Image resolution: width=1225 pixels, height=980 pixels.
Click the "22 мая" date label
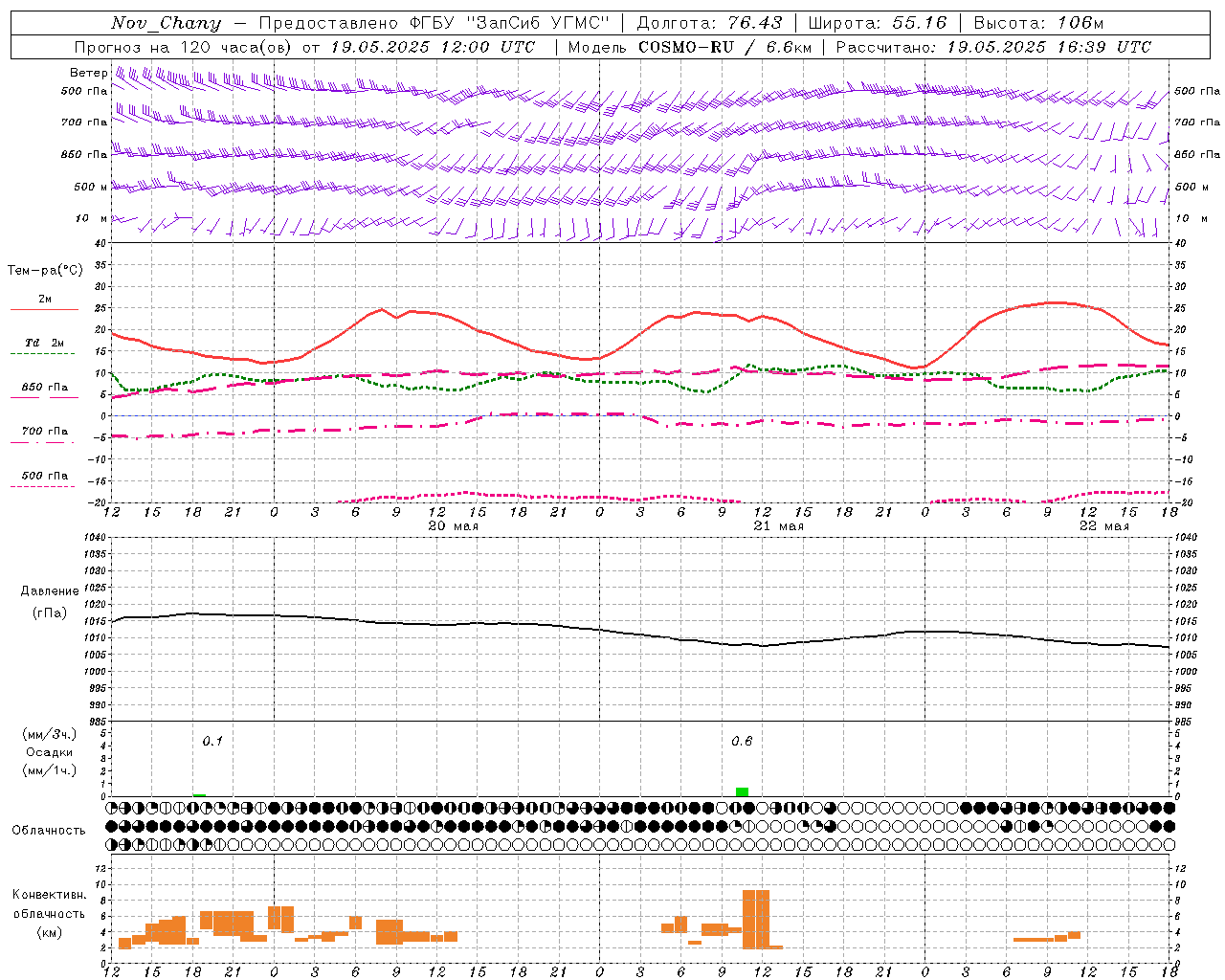coord(1104,526)
